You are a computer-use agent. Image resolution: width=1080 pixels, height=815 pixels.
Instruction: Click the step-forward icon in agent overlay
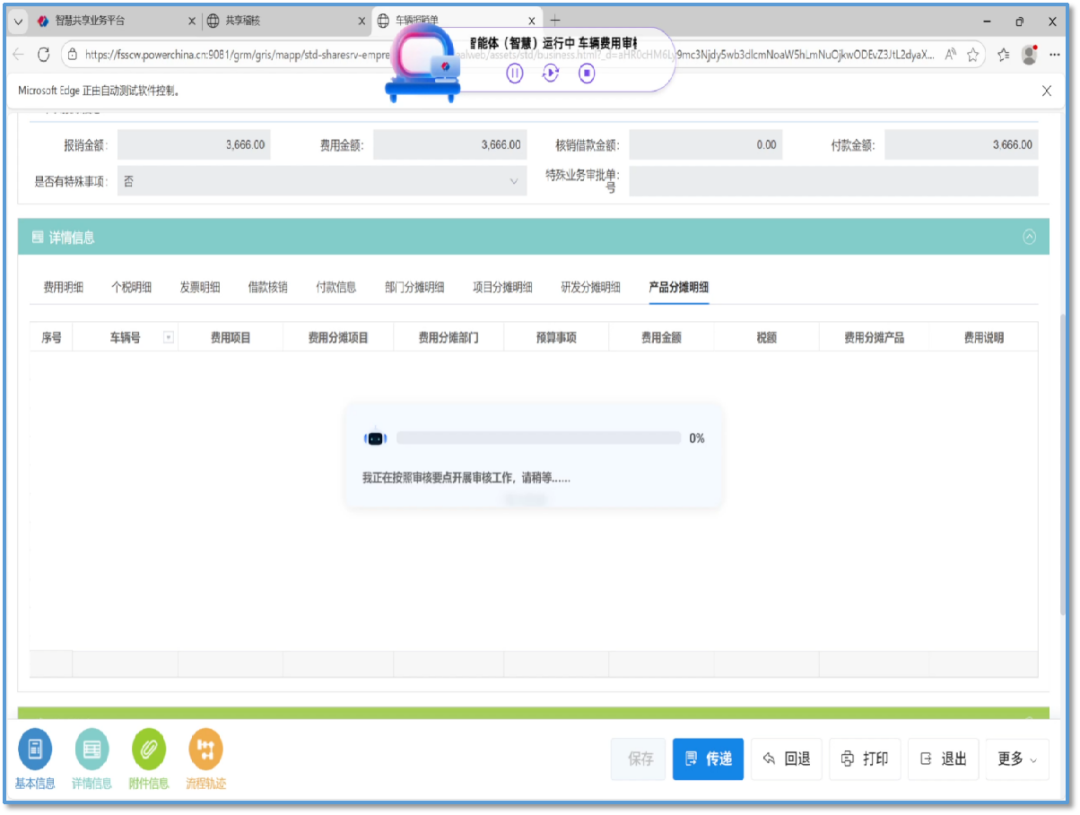point(550,73)
